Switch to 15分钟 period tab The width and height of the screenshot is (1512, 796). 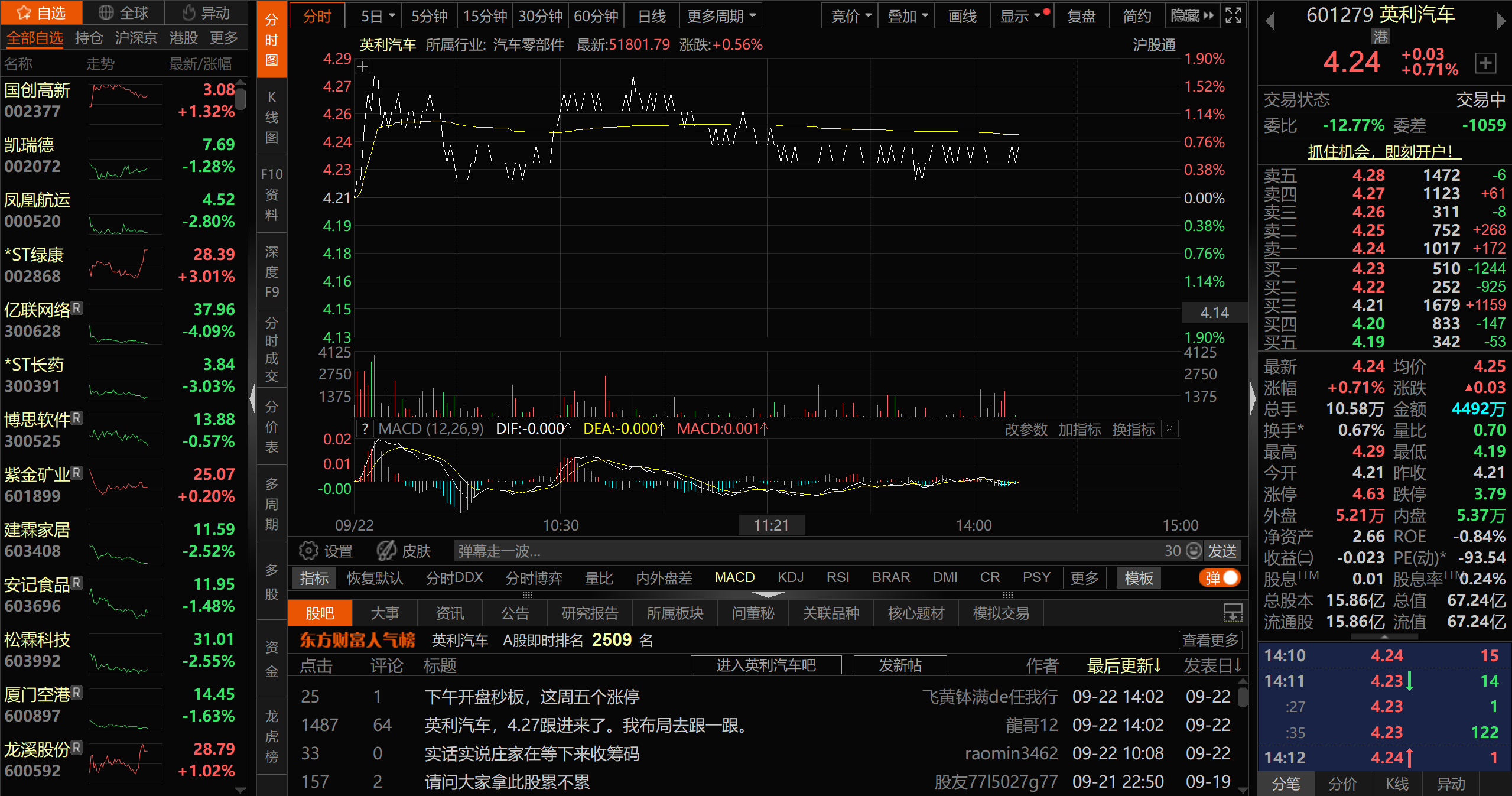pos(485,16)
